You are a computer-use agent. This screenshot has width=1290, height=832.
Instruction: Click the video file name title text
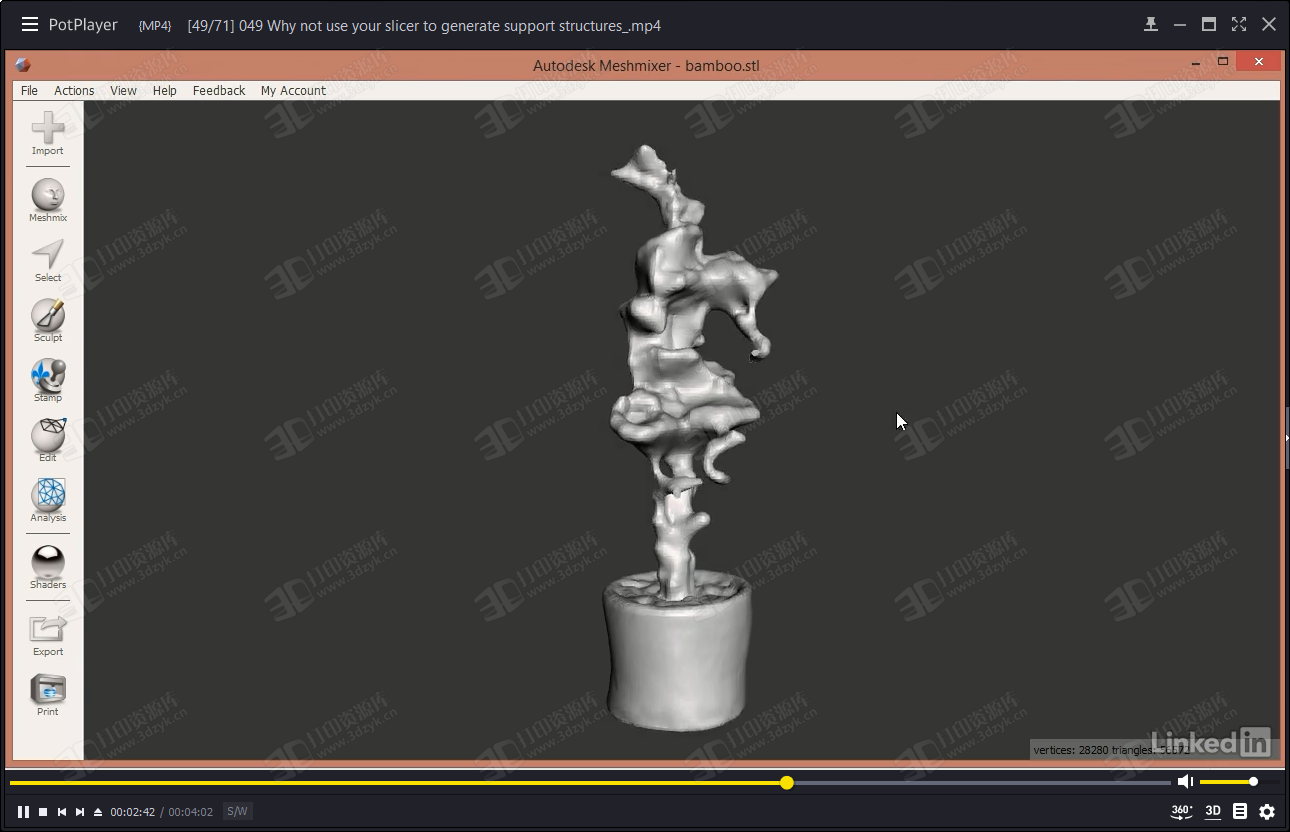coord(424,26)
